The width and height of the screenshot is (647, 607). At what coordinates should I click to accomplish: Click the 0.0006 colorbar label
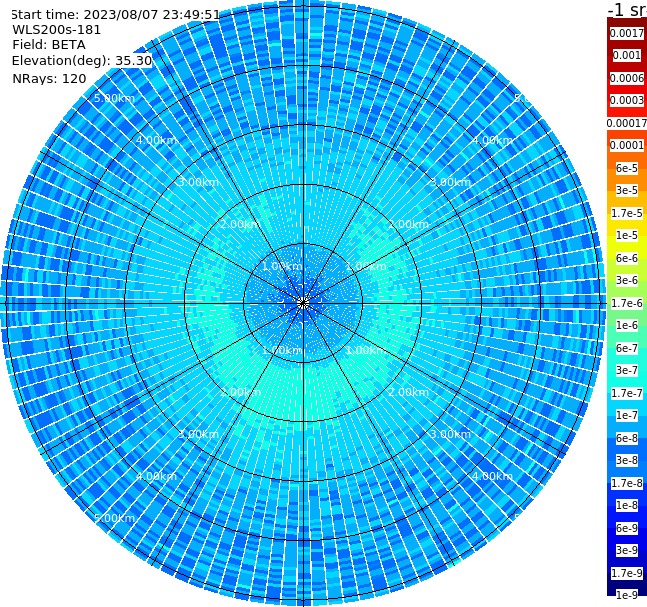(627, 78)
